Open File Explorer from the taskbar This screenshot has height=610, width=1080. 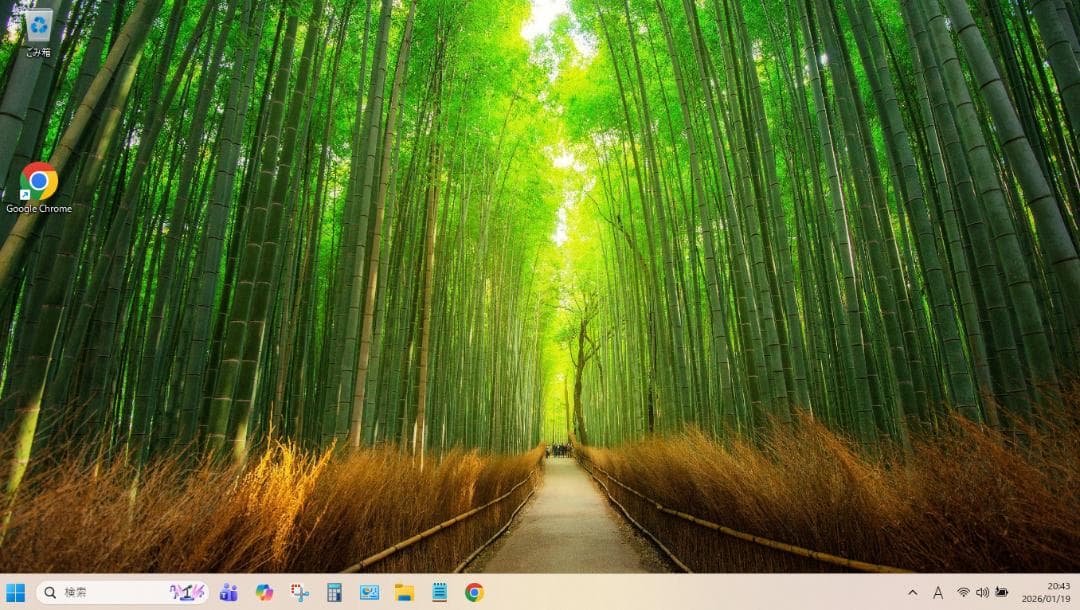click(x=404, y=592)
